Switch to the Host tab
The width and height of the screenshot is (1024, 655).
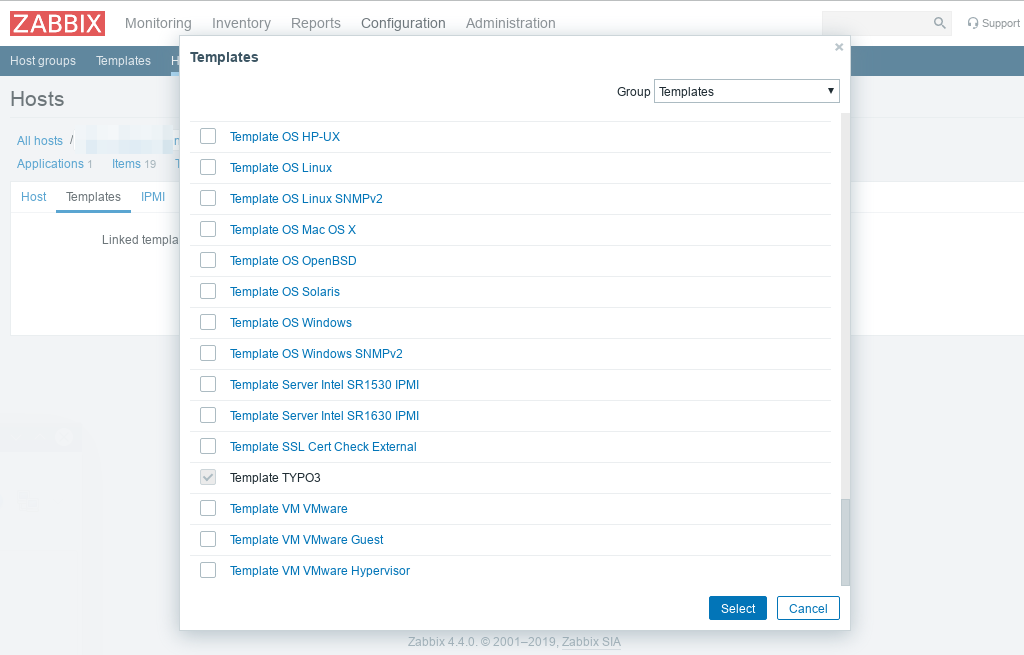tap(34, 197)
